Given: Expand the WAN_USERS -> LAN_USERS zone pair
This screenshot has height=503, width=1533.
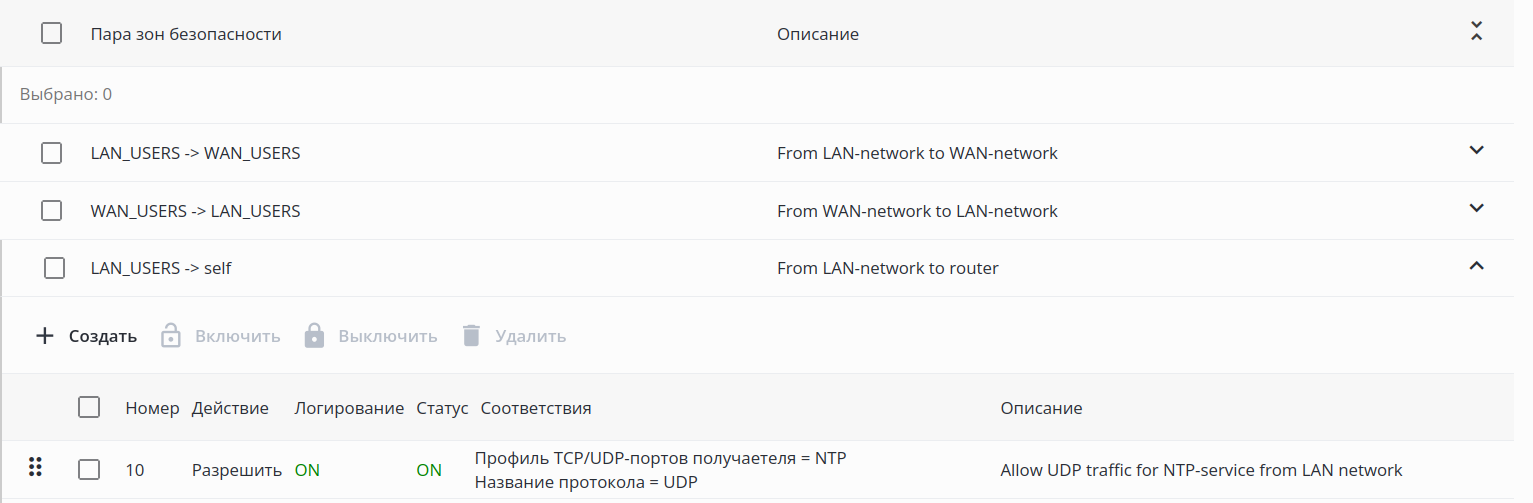Looking at the screenshot, I should pyautogui.click(x=1476, y=209).
